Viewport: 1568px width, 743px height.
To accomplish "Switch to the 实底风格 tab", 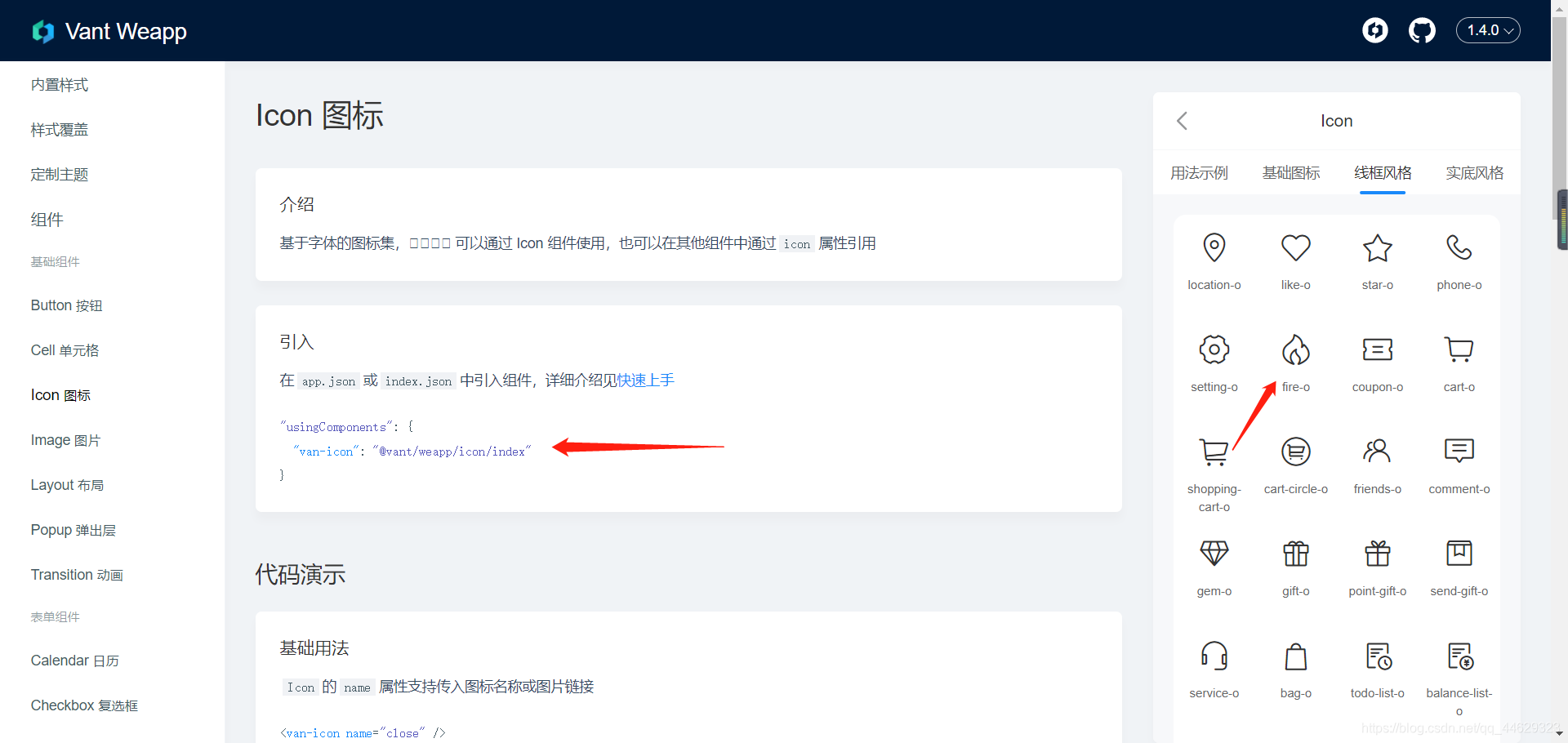I will (1474, 172).
